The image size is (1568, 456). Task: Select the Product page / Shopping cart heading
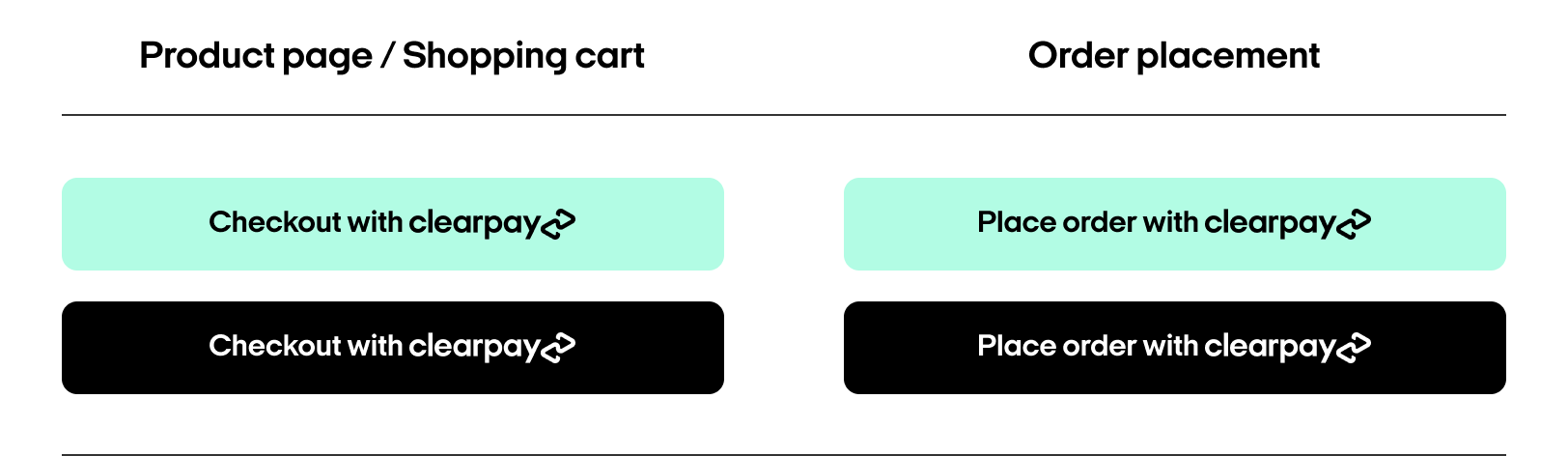(391, 56)
